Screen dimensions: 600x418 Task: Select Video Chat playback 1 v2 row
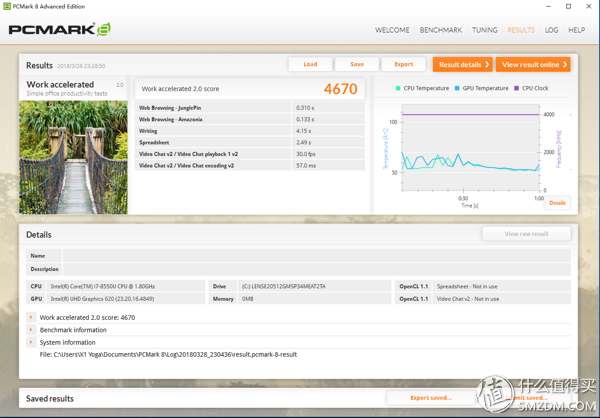(x=250, y=154)
